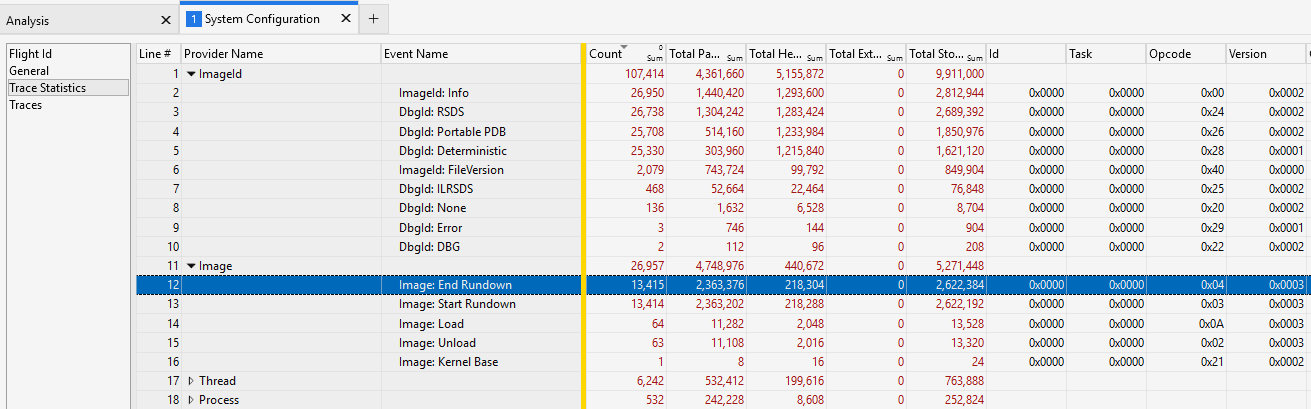The image size is (1311, 409).
Task: Select the DbgId: RSDS row
Action: pyautogui.click(x=721, y=112)
